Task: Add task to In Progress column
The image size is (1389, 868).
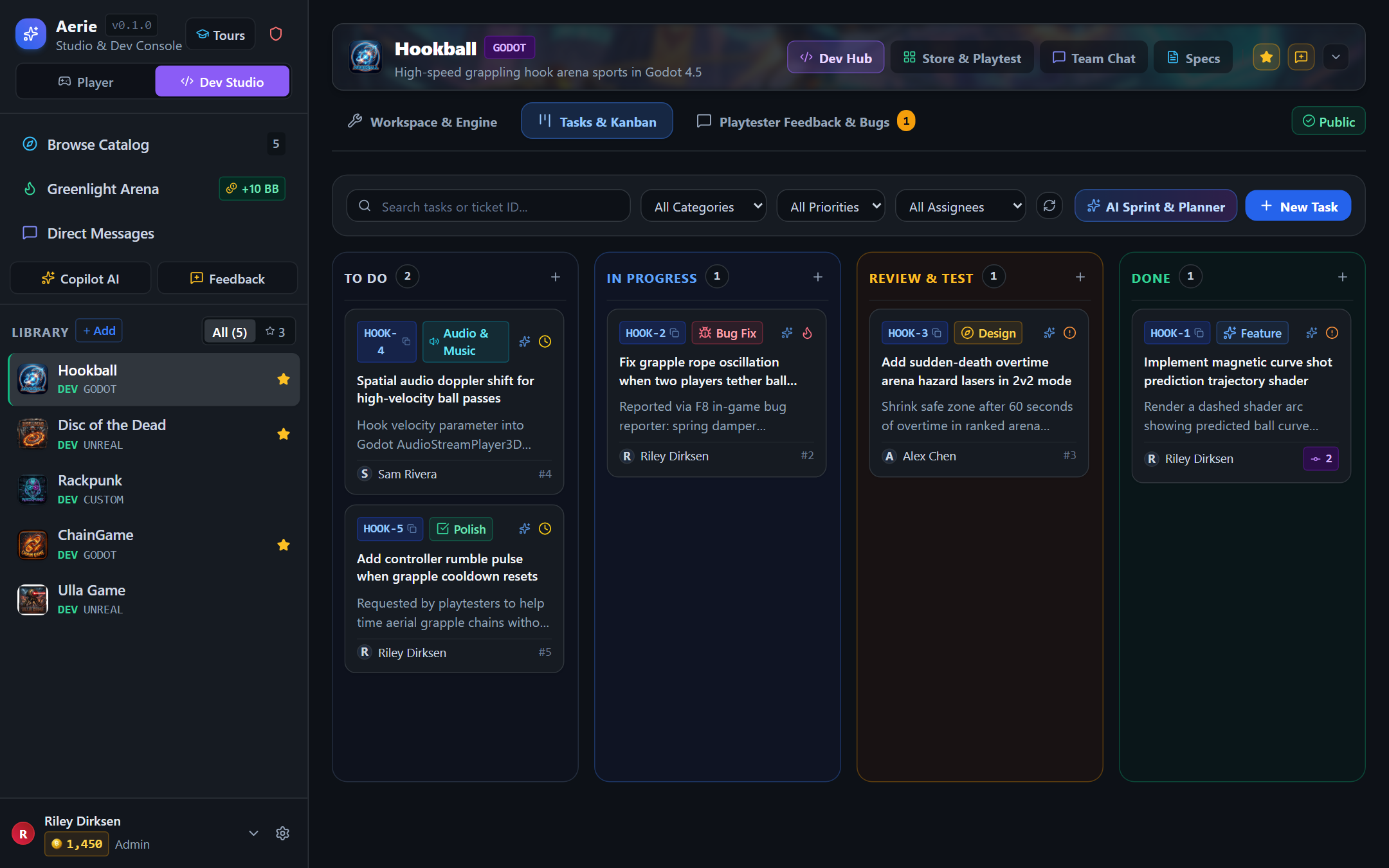Action: click(x=818, y=277)
